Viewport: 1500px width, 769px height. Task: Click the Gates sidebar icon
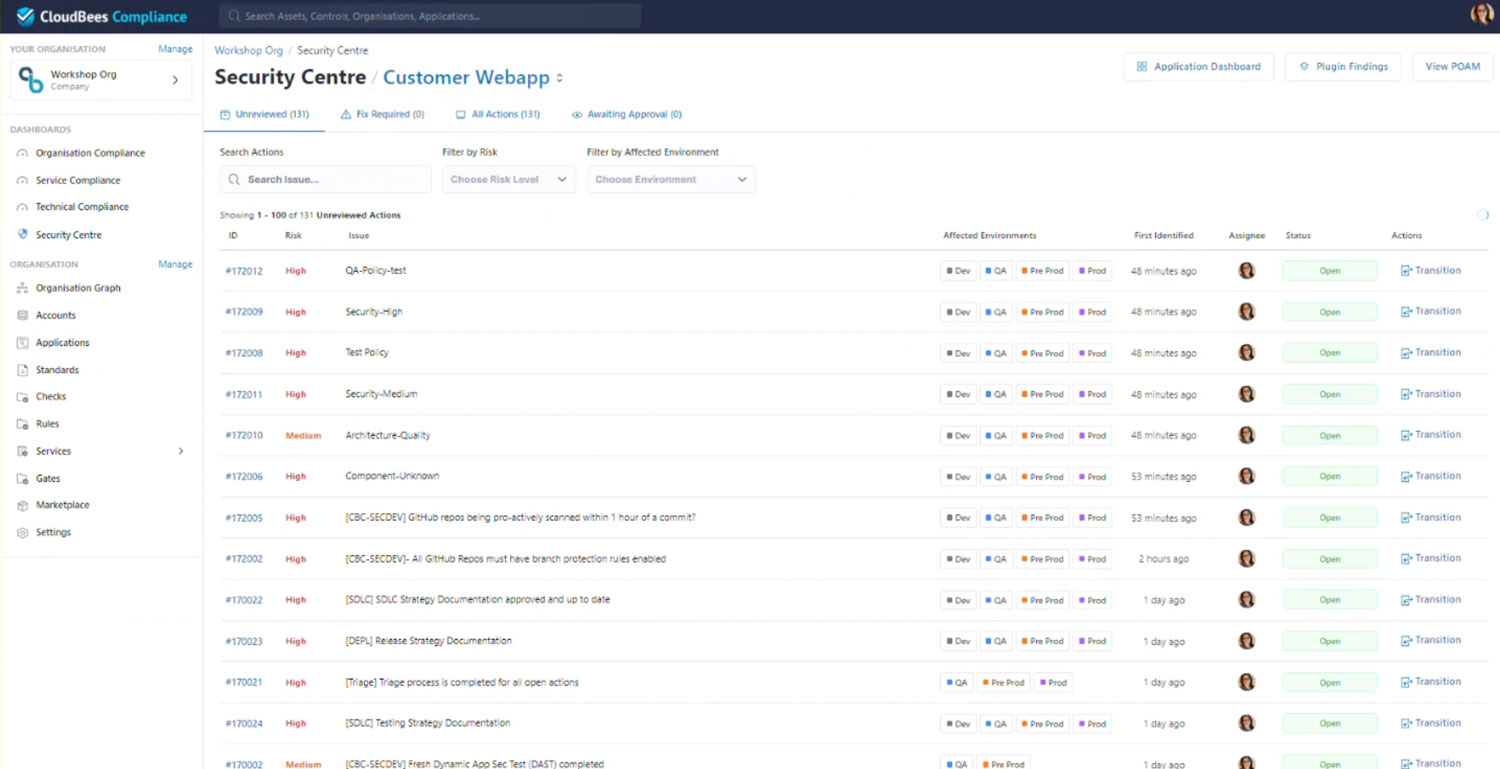tap(23, 478)
